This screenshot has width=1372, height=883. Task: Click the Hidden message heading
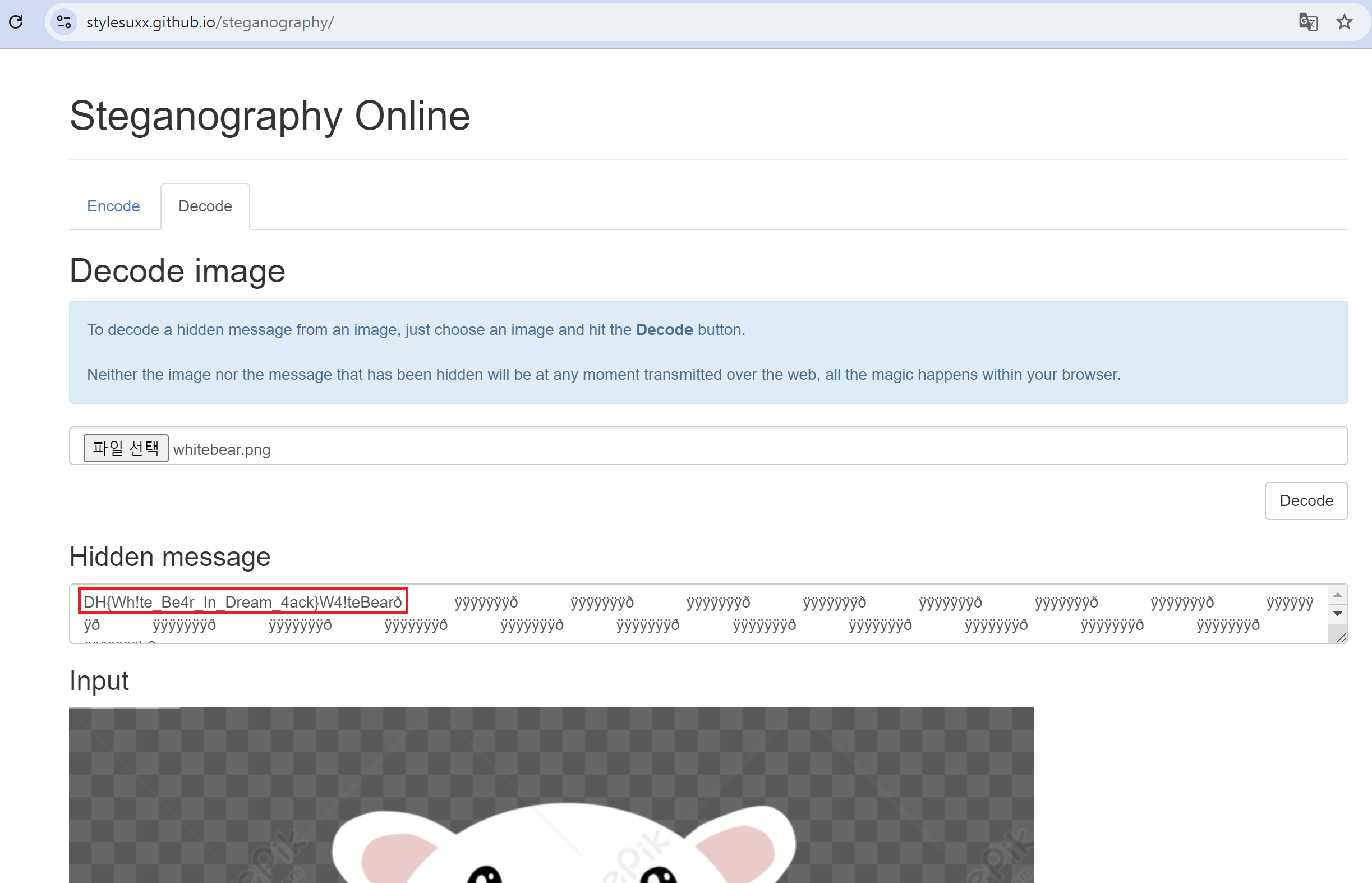170,556
